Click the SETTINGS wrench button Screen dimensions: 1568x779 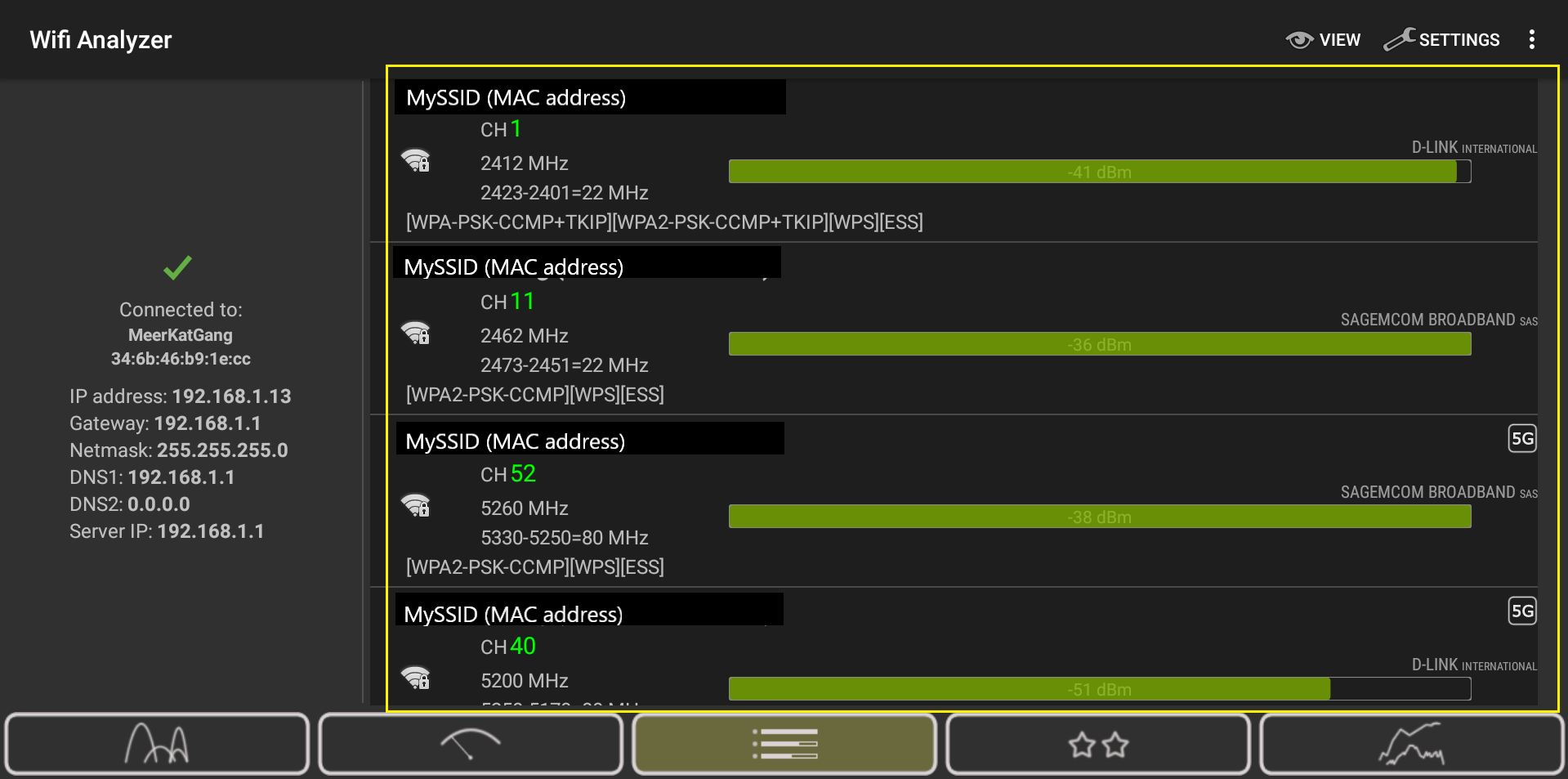[1441, 39]
